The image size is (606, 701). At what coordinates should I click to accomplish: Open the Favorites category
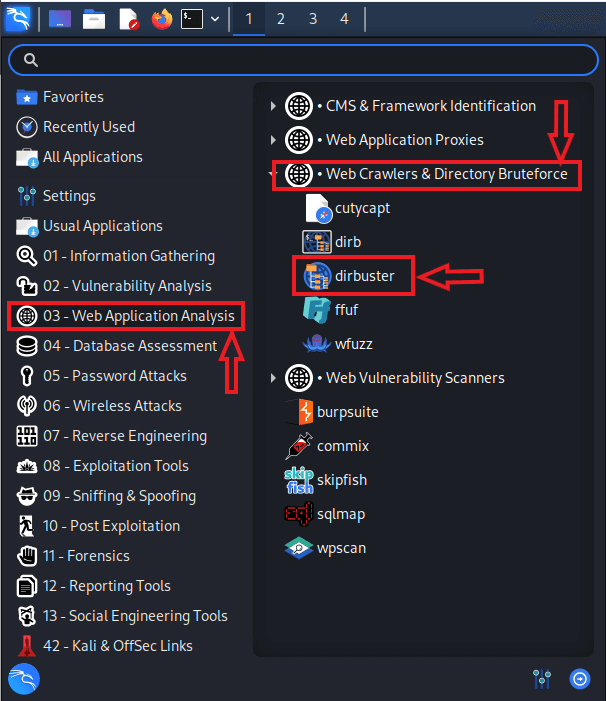[x=60, y=97]
